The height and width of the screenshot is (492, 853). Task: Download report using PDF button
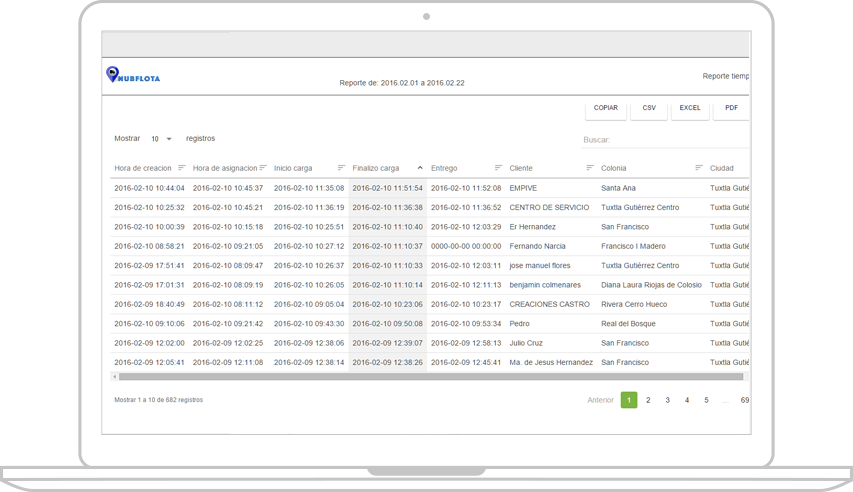(x=731, y=108)
